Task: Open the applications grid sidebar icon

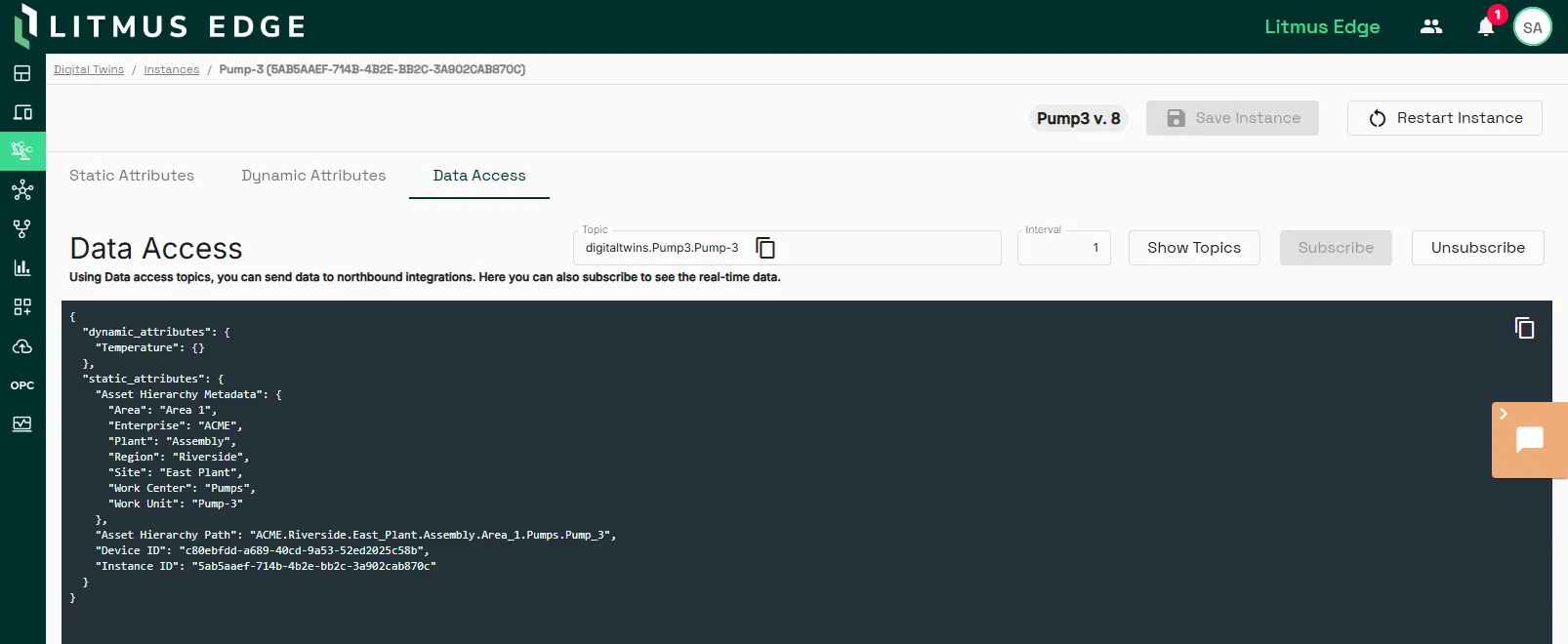Action: [22, 307]
